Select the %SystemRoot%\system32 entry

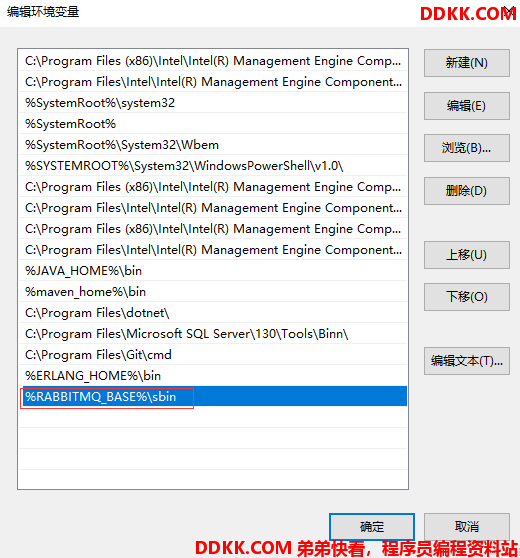pos(213,102)
